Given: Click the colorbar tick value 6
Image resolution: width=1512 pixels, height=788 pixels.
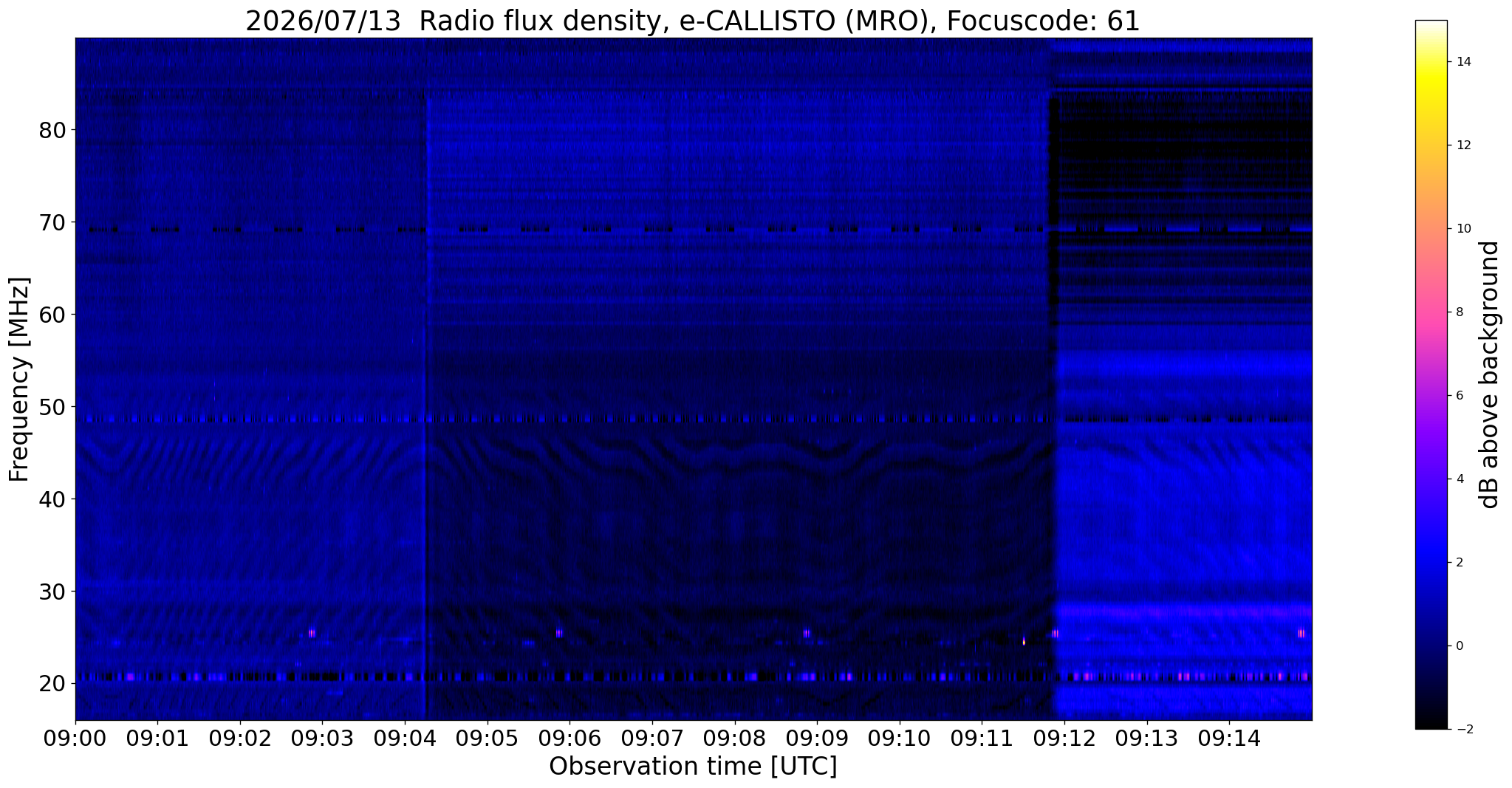Looking at the screenshot, I should [1459, 396].
